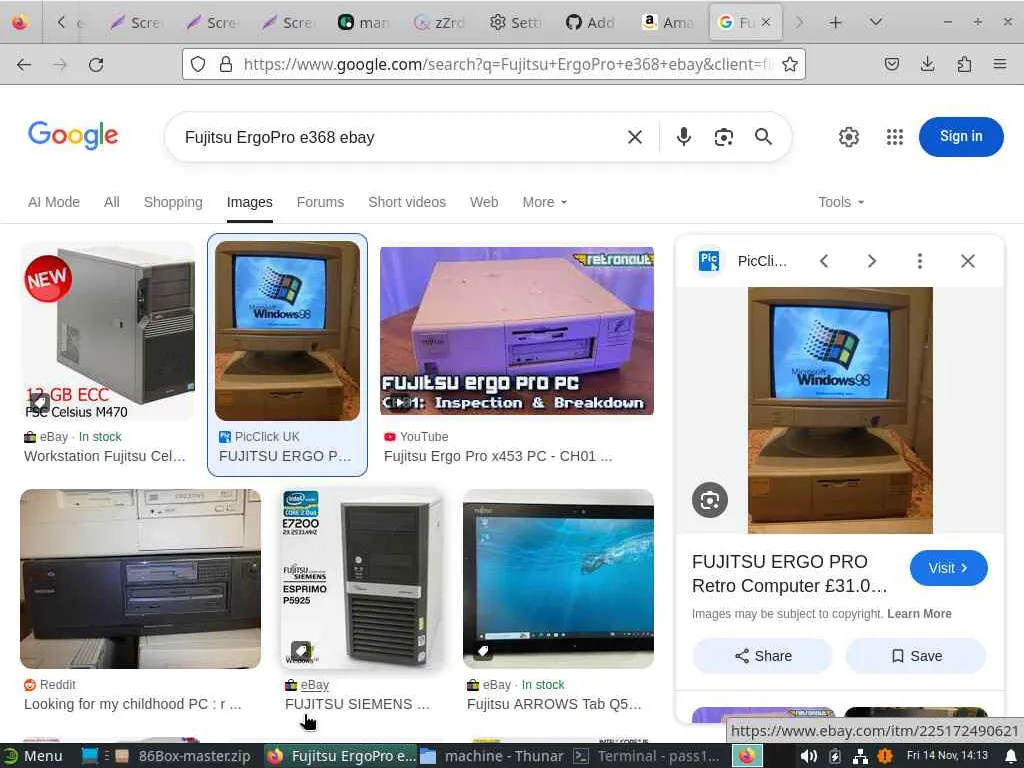Viewport: 1024px width, 768px height.
Task: Switch to the All results tab
Action: click(x=112, y=202)
